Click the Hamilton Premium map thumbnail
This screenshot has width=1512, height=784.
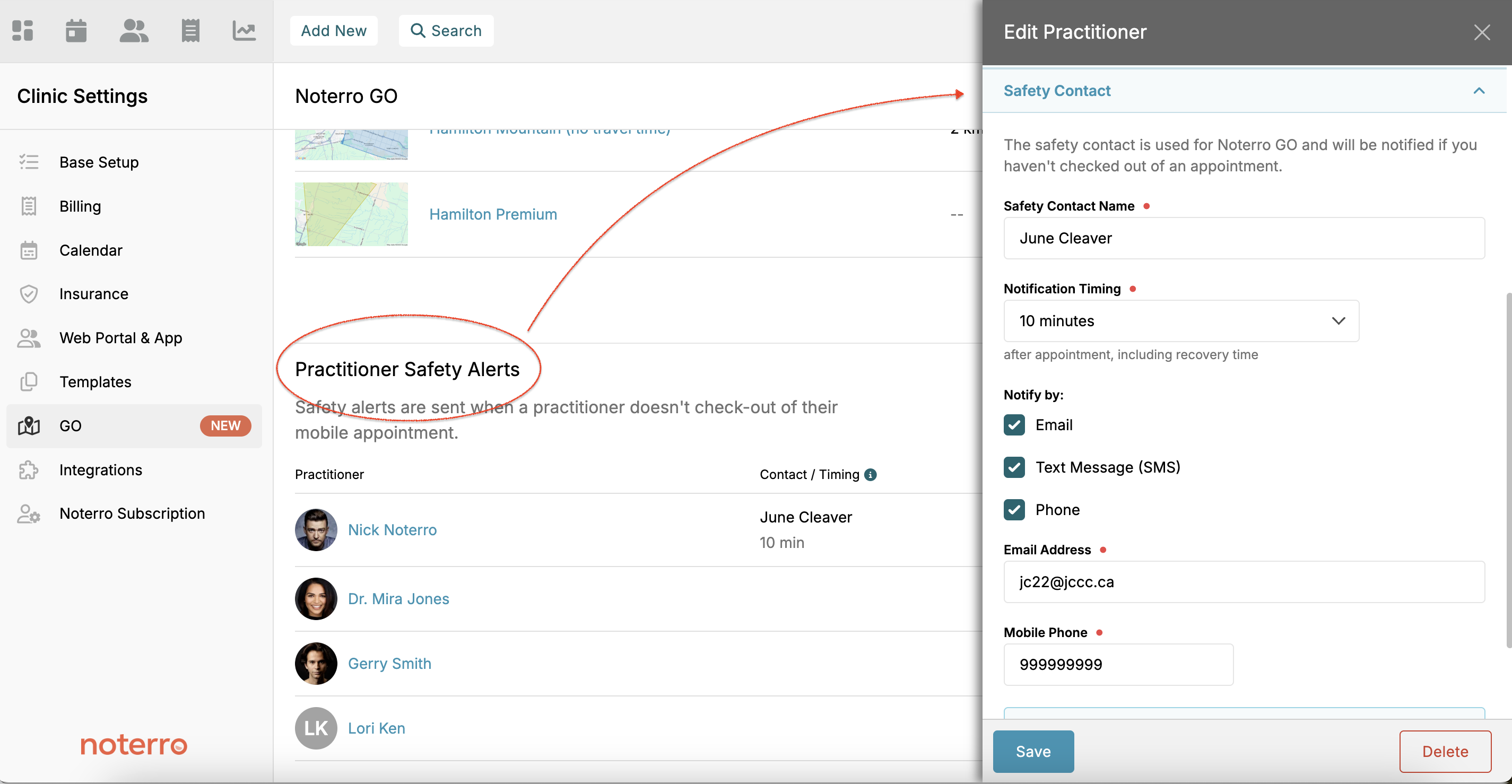coord(351,214)
